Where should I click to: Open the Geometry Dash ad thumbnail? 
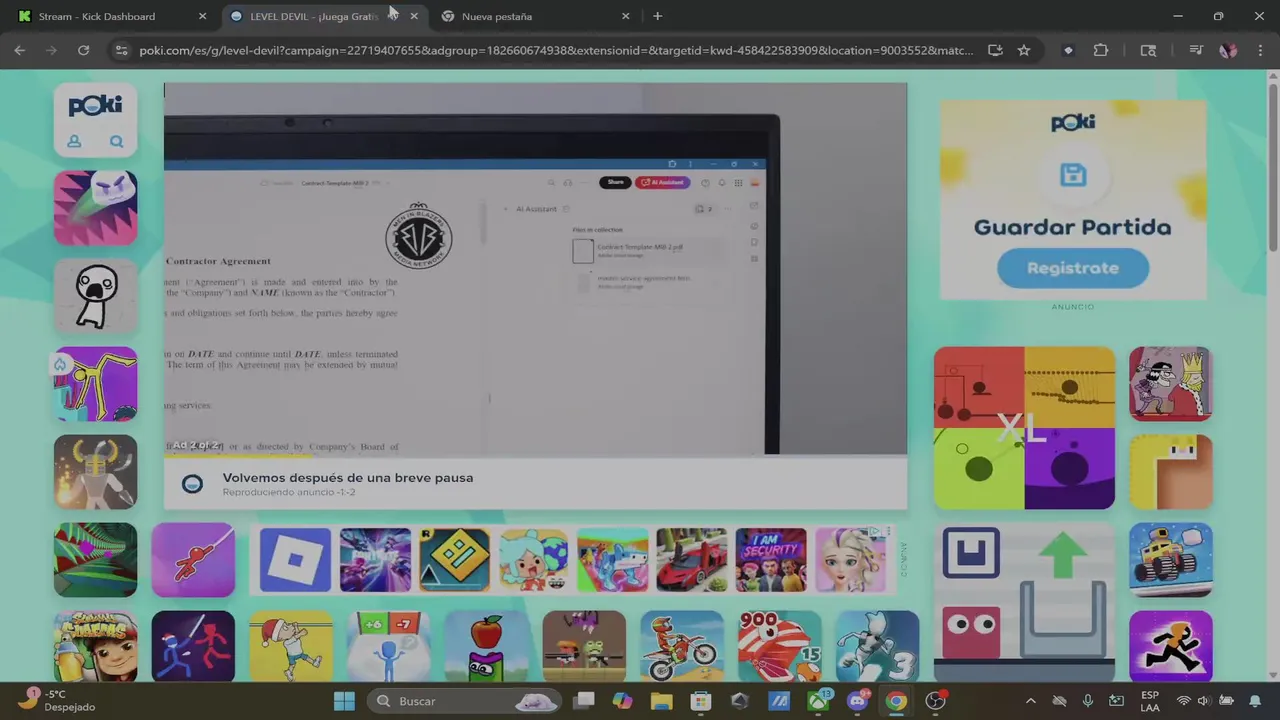pyautogui.click(x=454, y=560)
